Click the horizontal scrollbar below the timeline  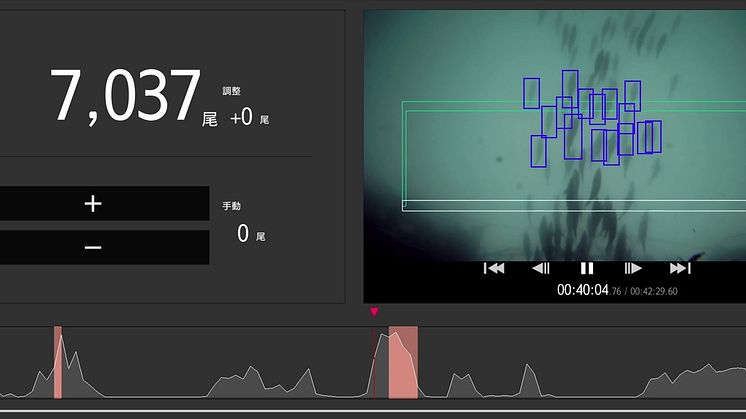click(x=373, y=412)
